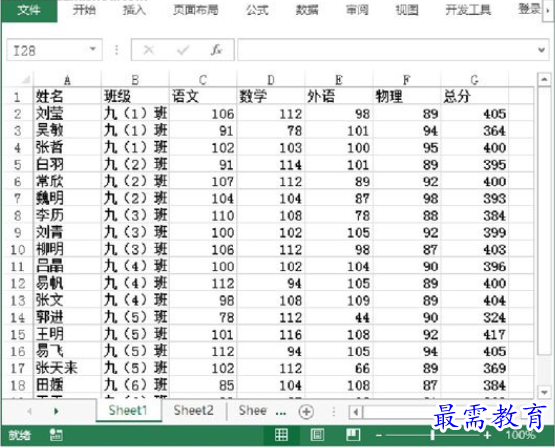Switch to Page Break Preview icon
The image size is (555, 448).
point(353,435)
